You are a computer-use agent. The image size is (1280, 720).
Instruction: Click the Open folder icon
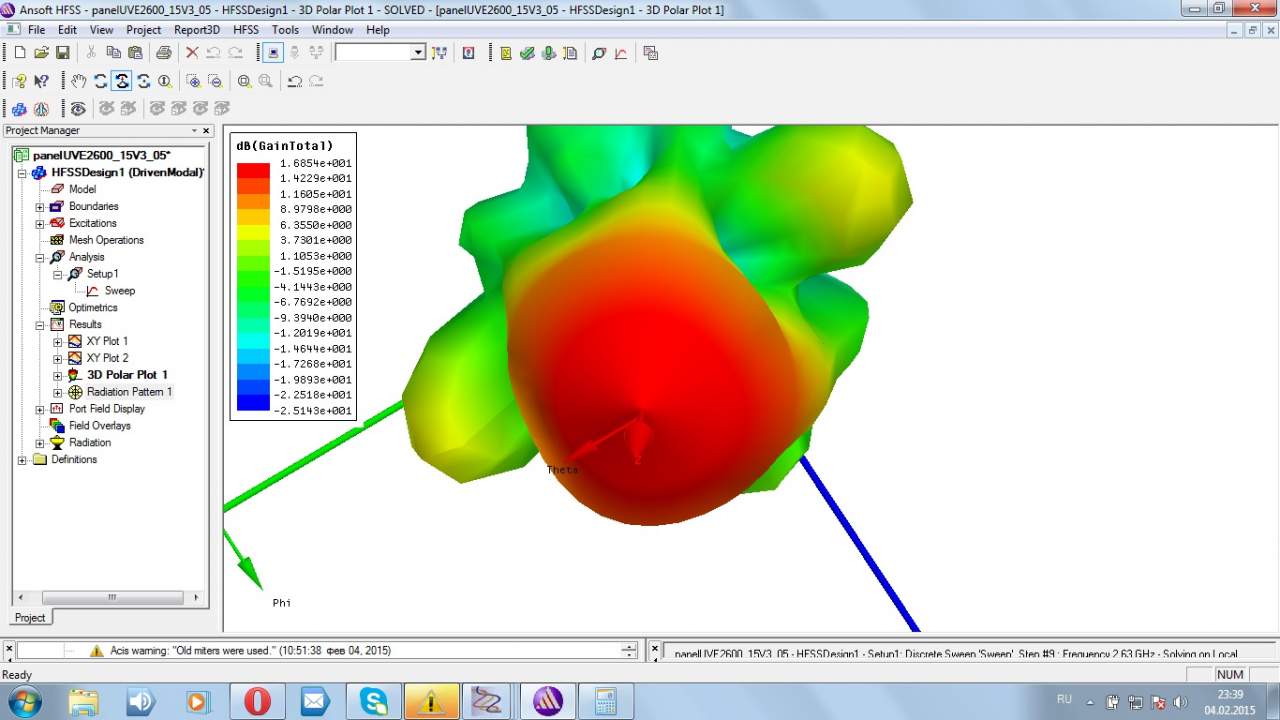click(41, 53)
